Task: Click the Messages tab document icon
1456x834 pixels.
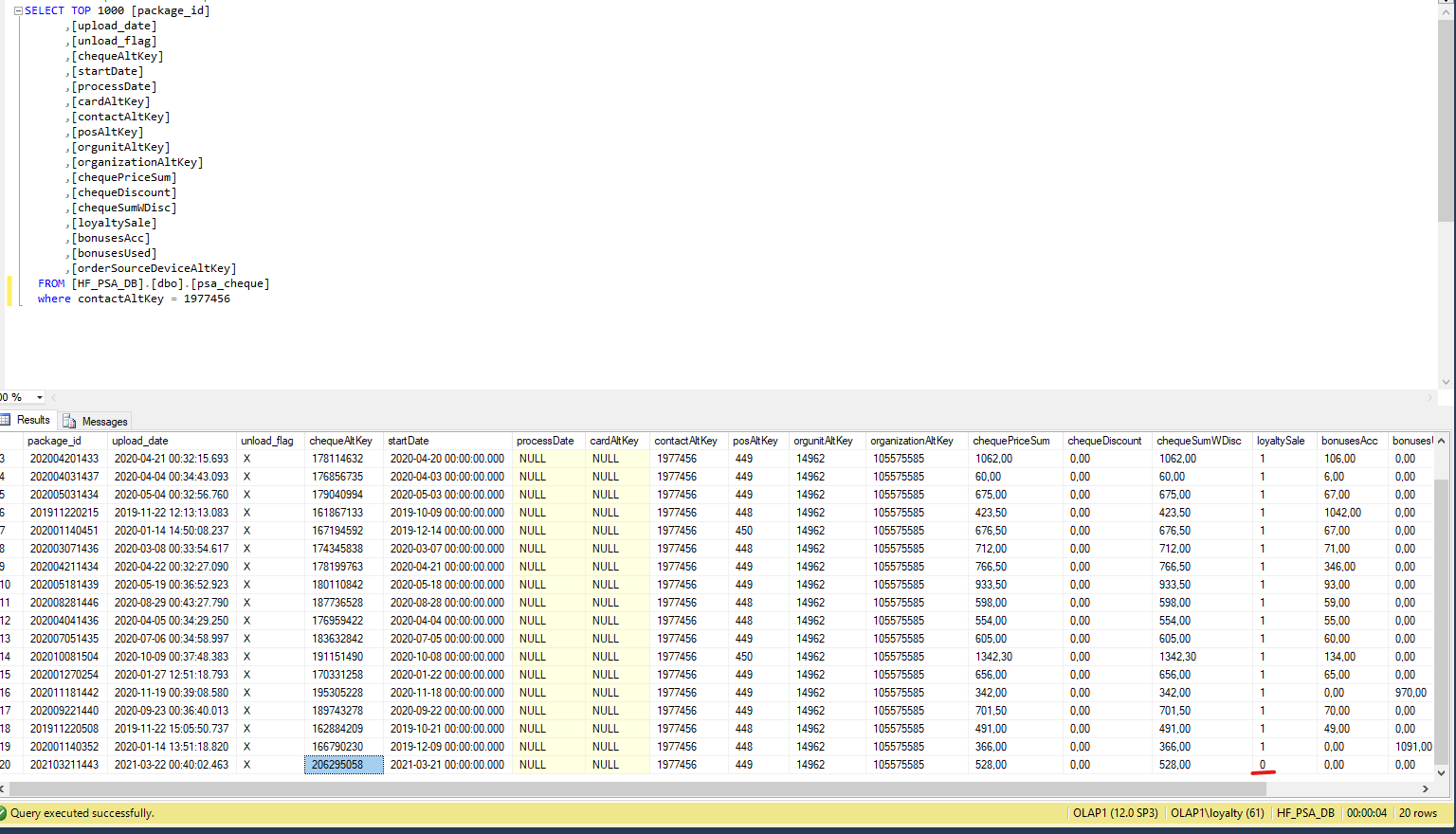Action: pyautogui.click(x=69, y=422)
